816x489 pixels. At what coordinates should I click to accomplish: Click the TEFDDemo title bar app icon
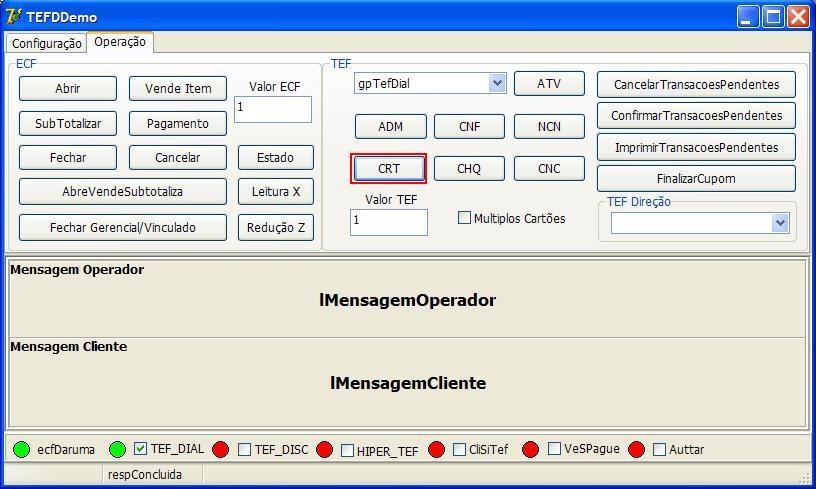point(14,17)
